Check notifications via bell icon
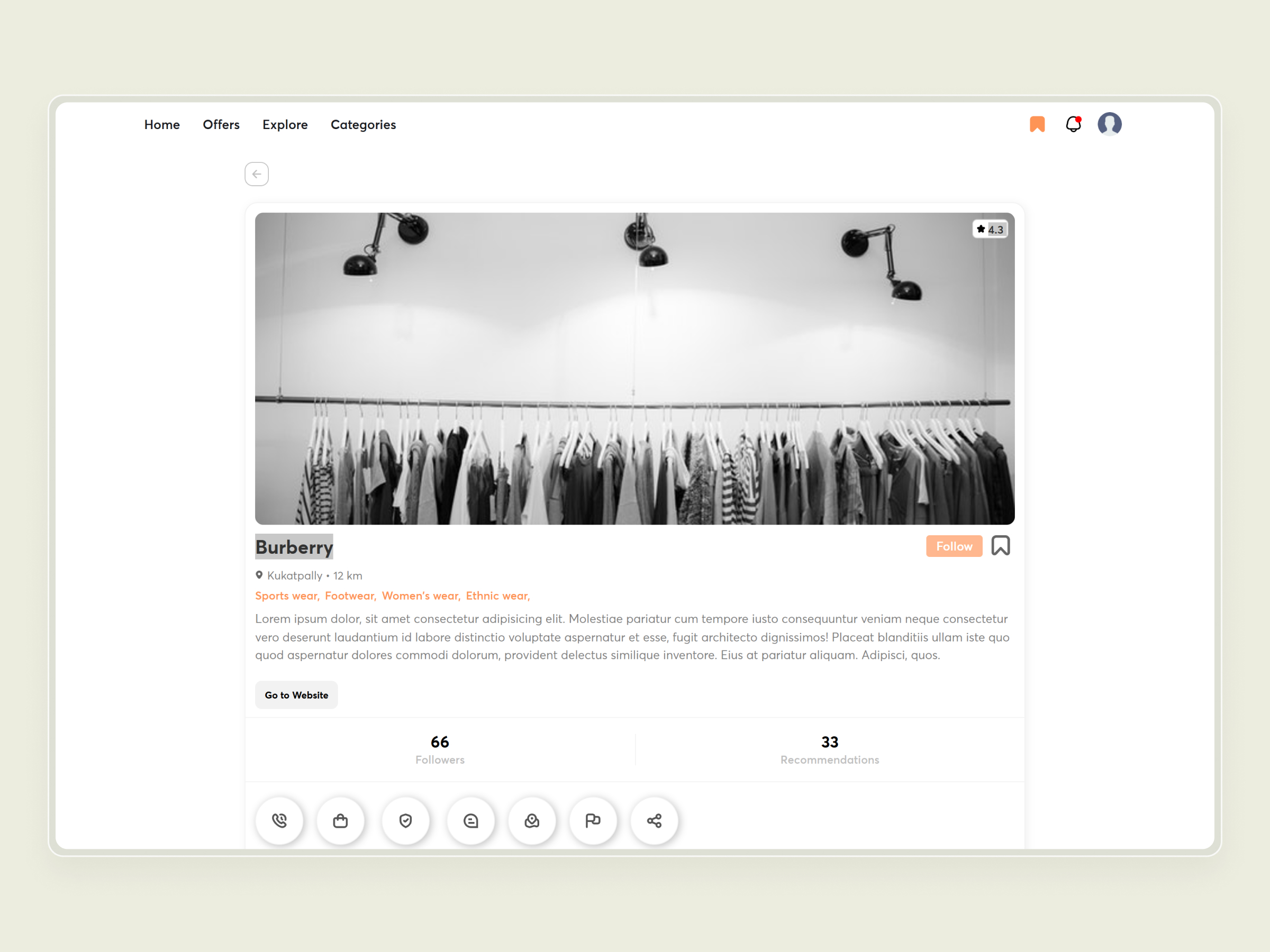Image resolution: width=1270 pixels, height=952 pixels. tap(1073, 124)
